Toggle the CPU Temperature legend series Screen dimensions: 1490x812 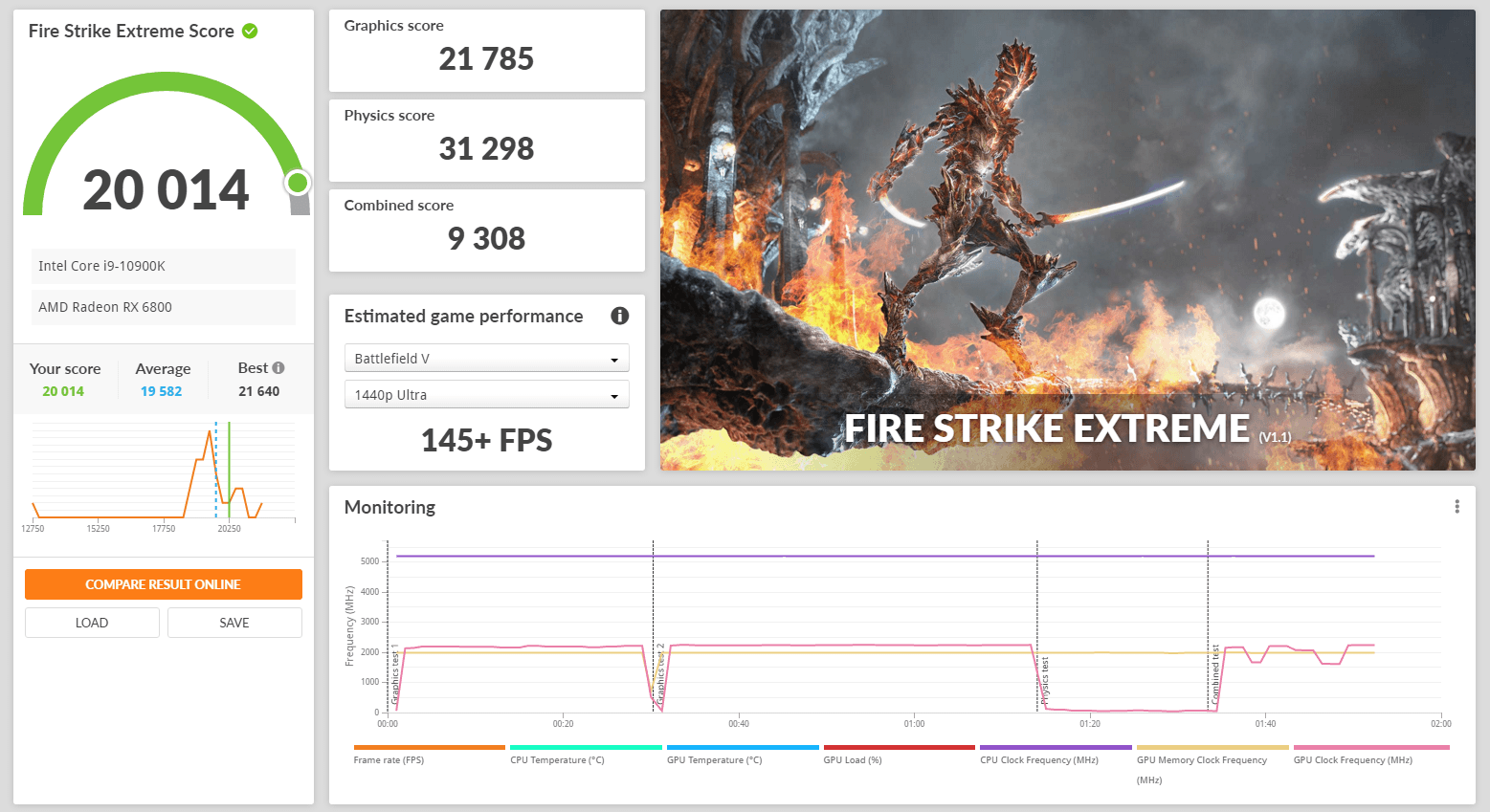586,755
